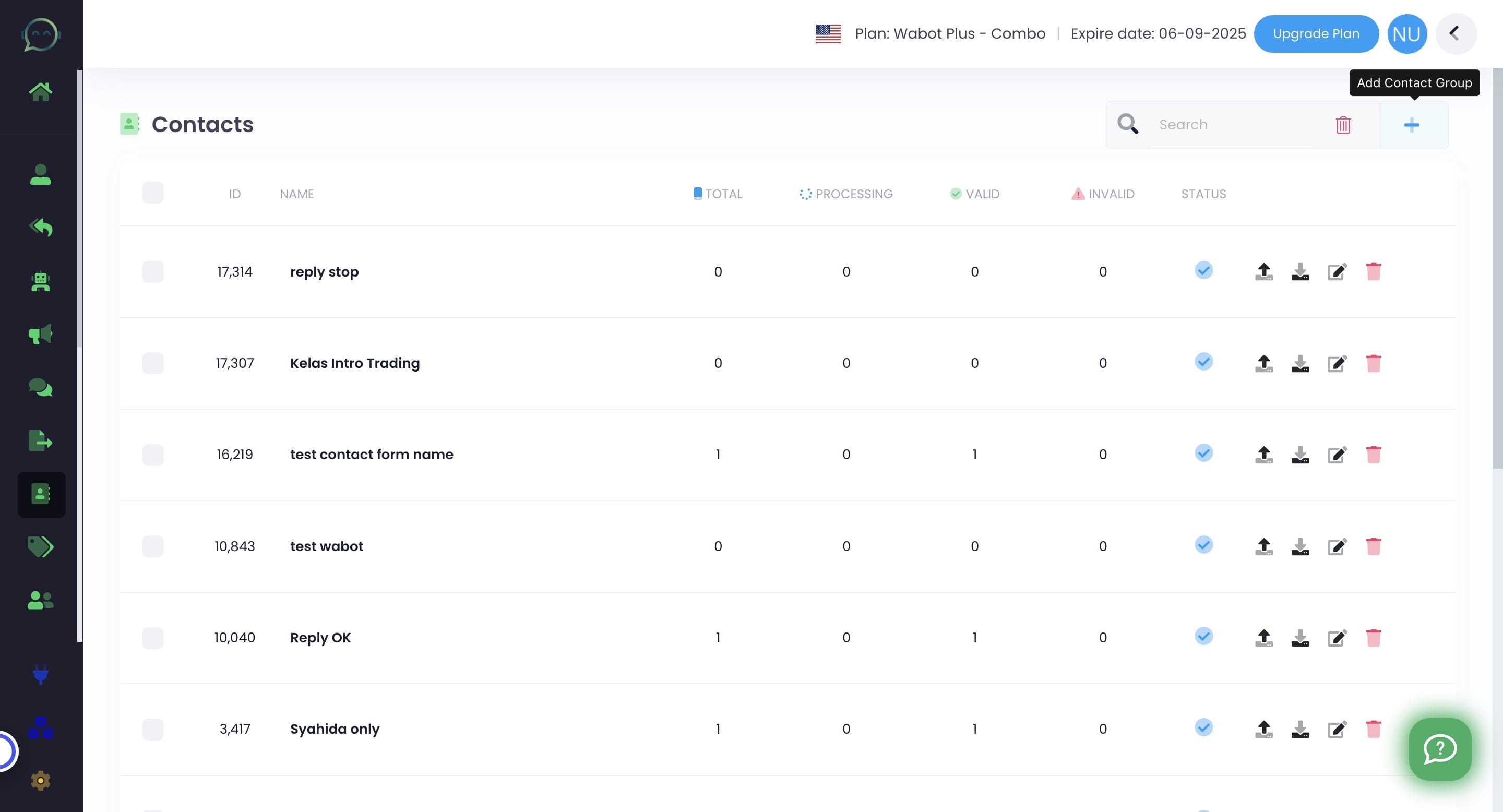Open the chatbot robot icon in sidebar
The image size is (1503, 812).
click(x=40, y=282)
